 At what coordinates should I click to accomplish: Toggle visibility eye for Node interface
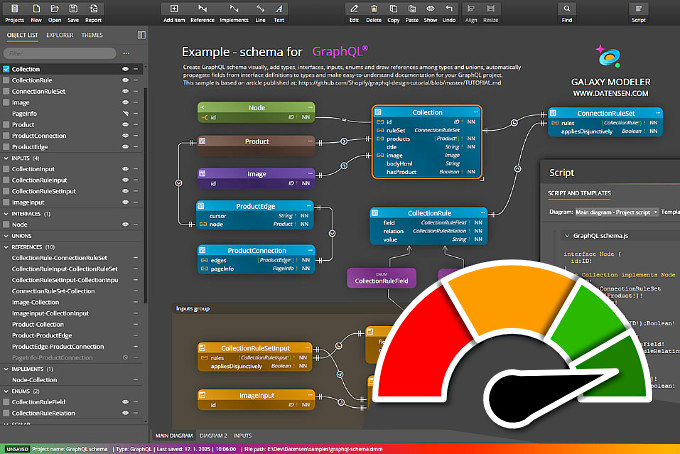(125, 224)
